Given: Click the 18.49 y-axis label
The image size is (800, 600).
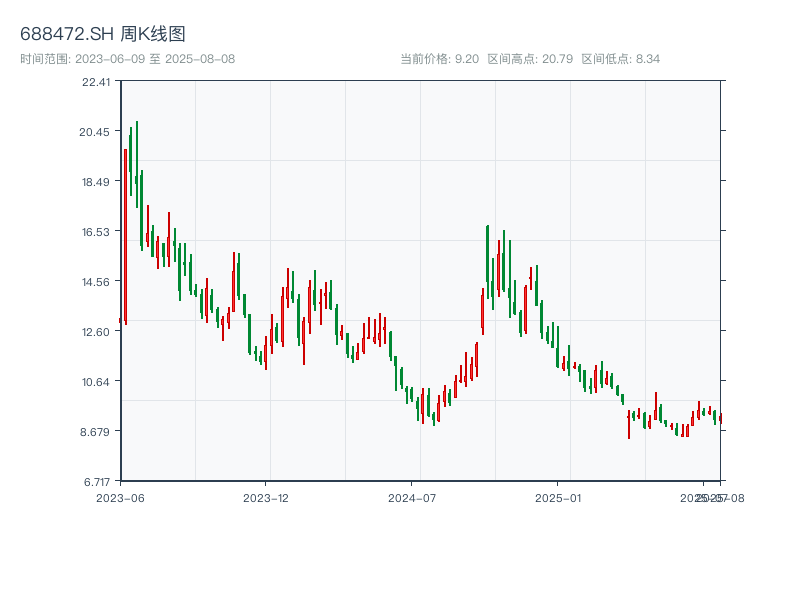Looking at the screenshot, I should (x=95, y=182).
